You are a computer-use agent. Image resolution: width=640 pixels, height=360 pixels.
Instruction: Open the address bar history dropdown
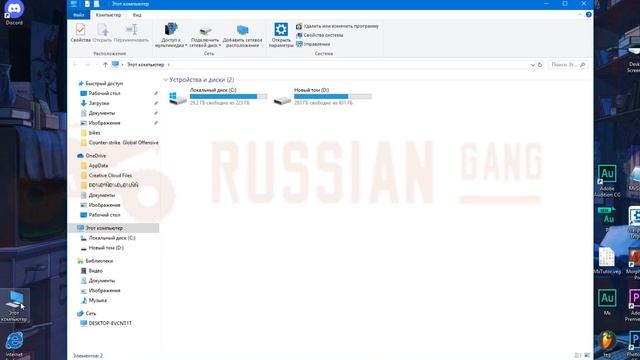(532, 65)
